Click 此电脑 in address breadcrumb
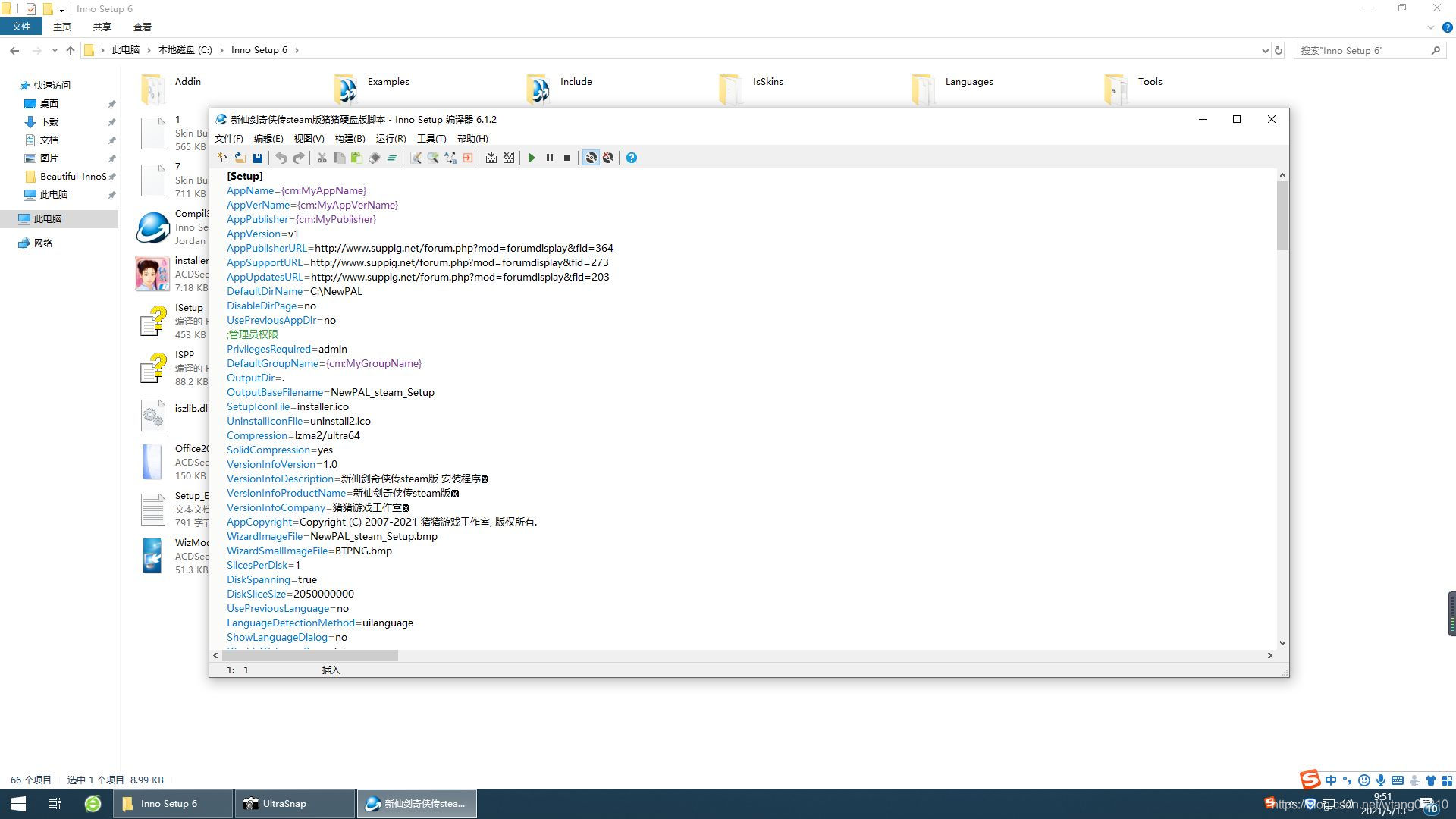The width and height of the screenshot is (1456, 819). [x=126, y=50]
